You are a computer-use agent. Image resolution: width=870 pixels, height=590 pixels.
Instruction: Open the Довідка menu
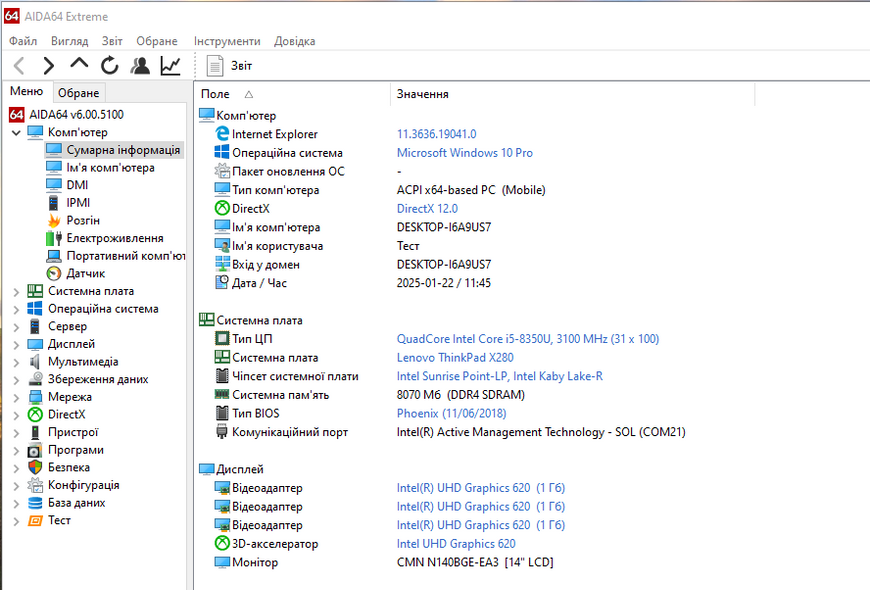295,41
